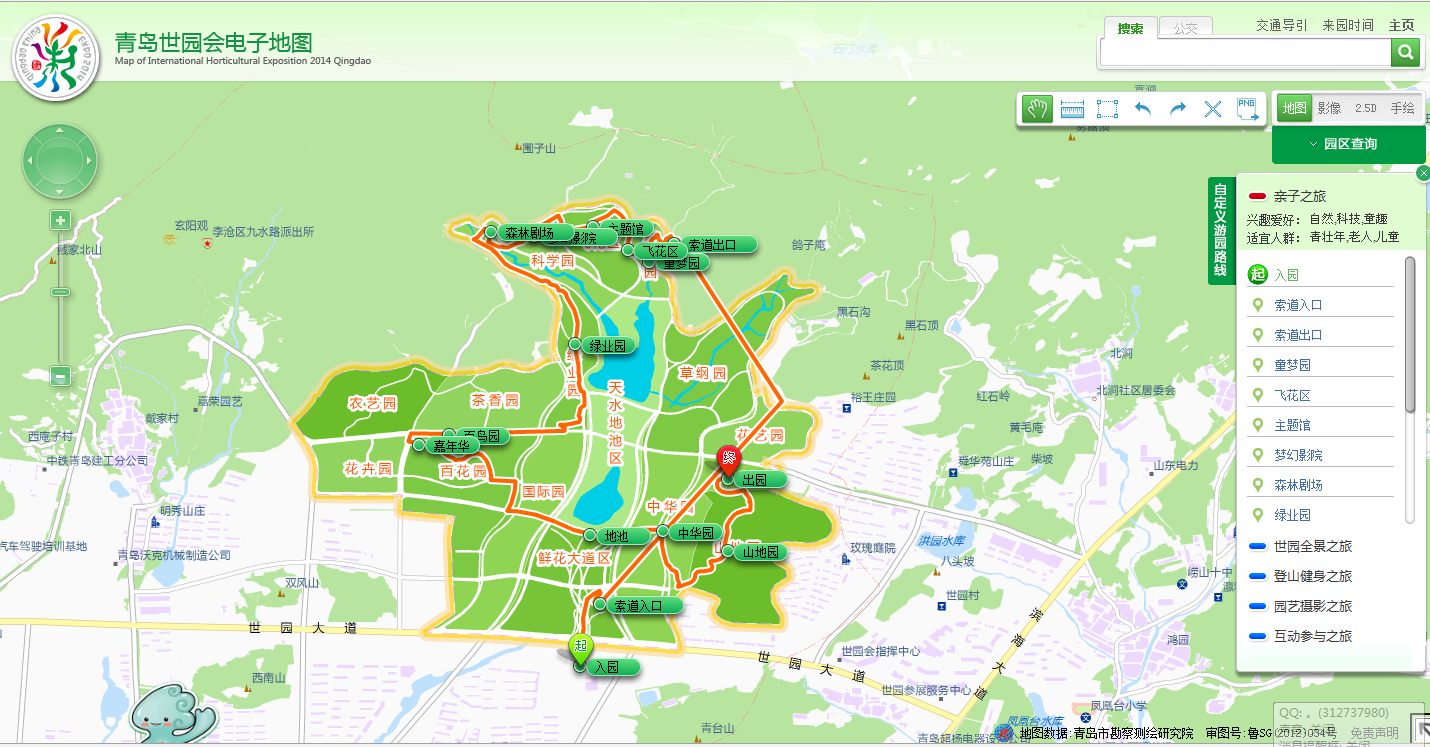Click 森林剧场 in the route list

(1298, 485)
